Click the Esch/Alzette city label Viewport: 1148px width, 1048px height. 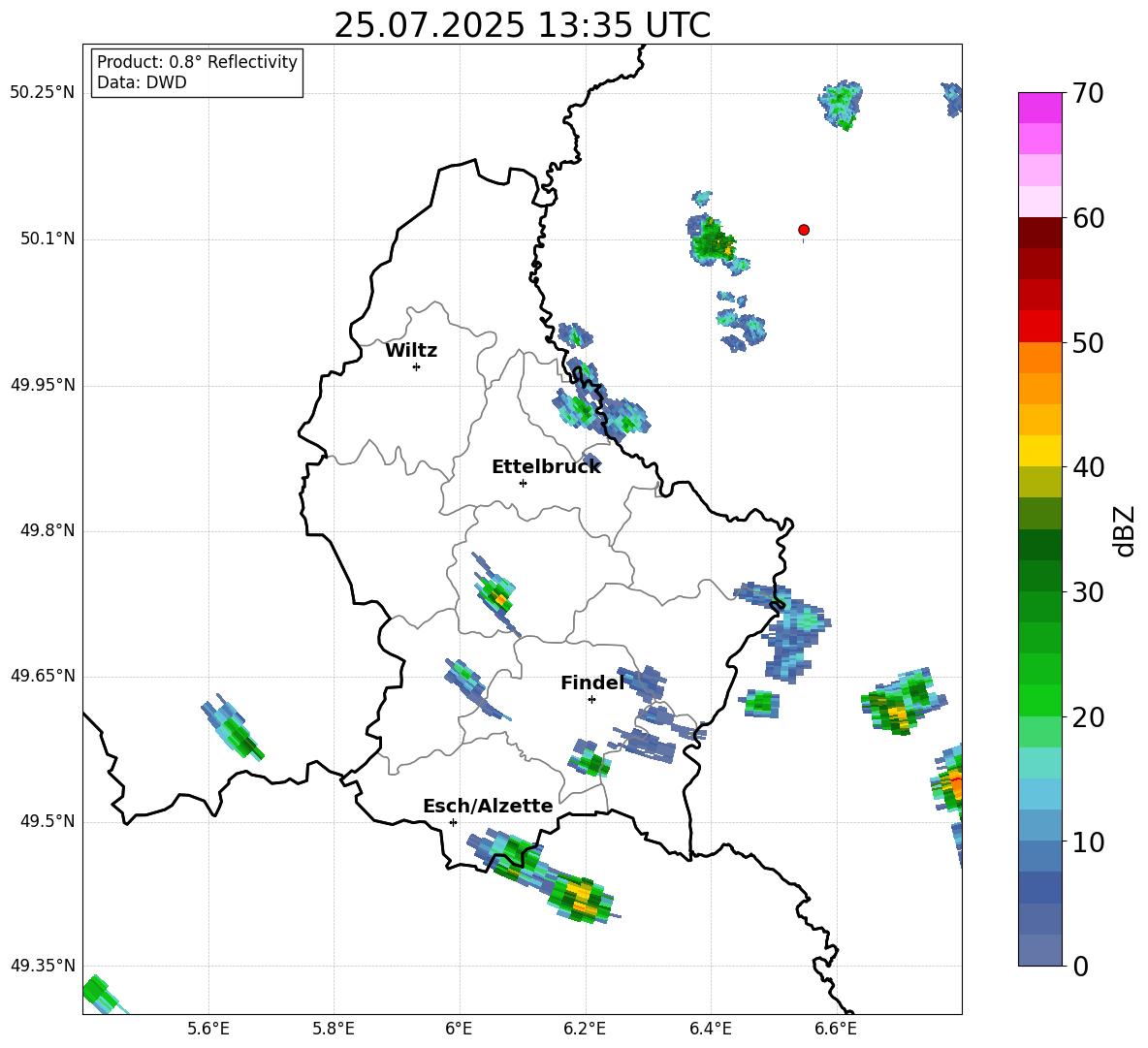pos(488,806)
